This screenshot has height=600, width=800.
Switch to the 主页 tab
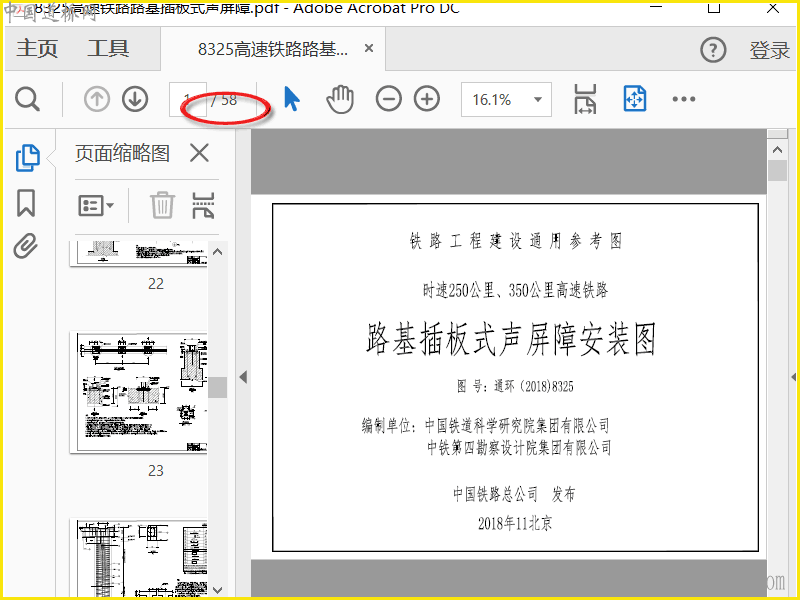tap(37, 48)
